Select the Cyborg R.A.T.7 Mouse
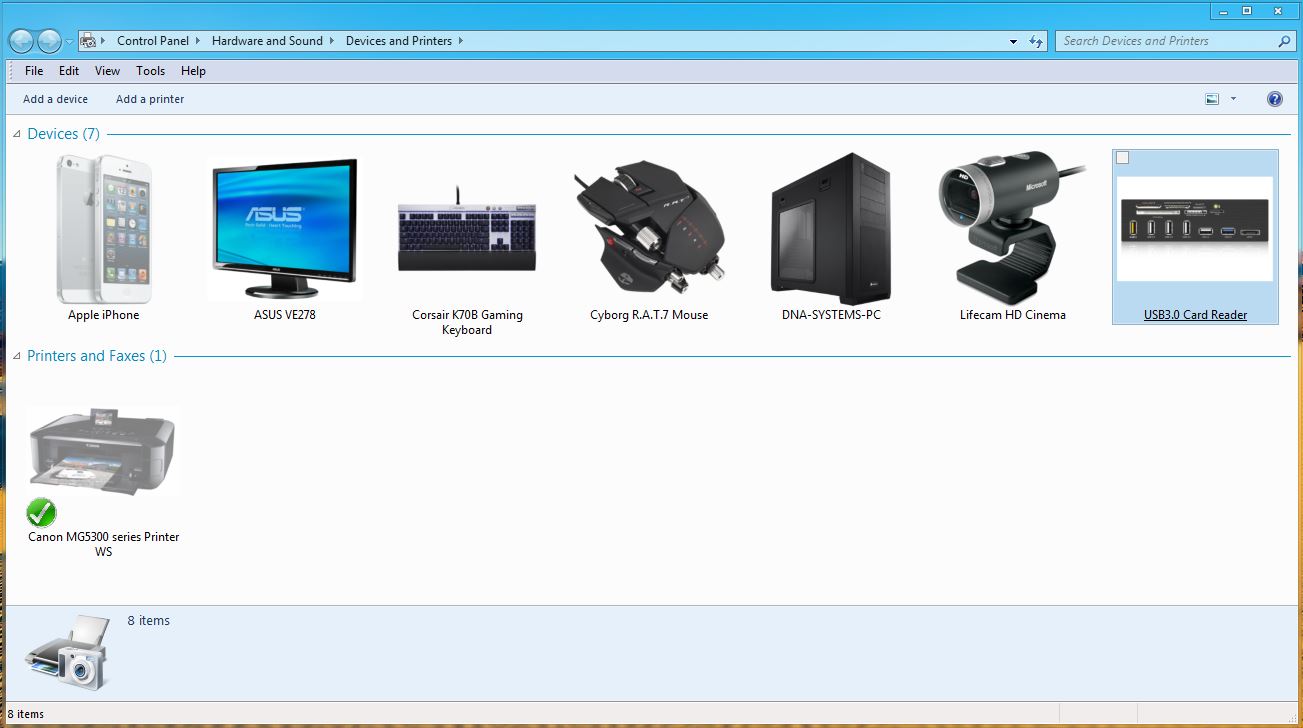The width and height of the screenshot is (1303, 728). (x=648, y=230)
